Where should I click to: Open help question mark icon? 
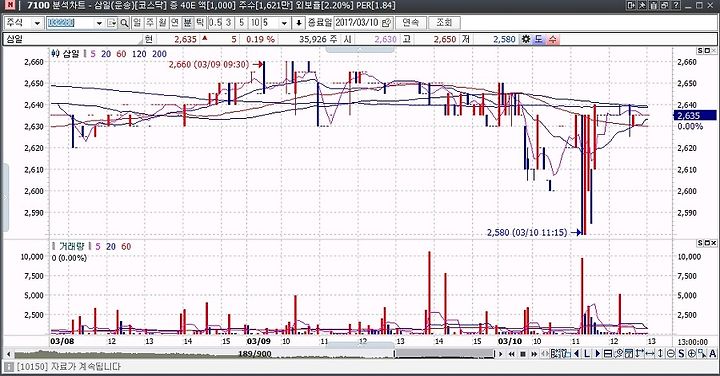click(x=676, y=6)
